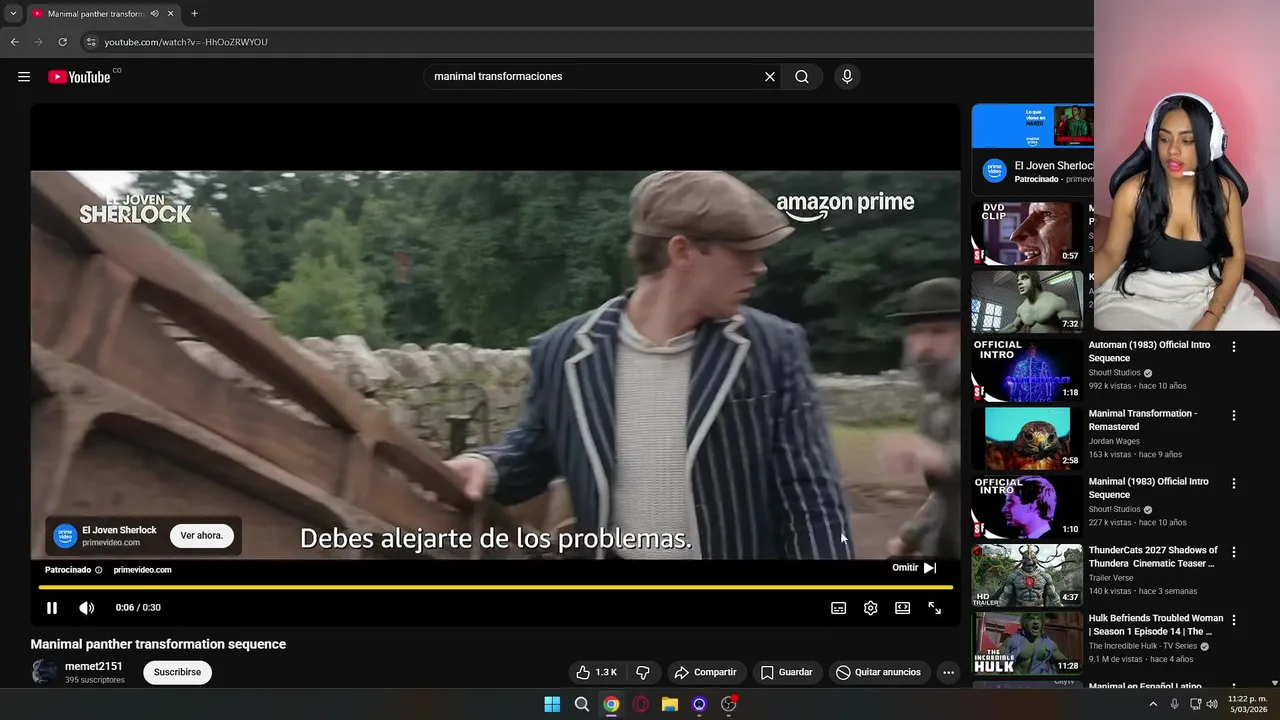
Task: Switch to theater mode
Action: 903,608
